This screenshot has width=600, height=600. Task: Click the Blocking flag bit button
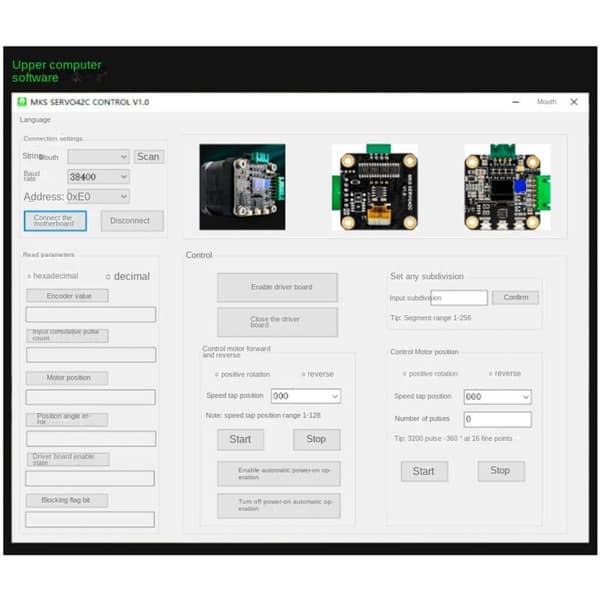[x=67, y=501]
